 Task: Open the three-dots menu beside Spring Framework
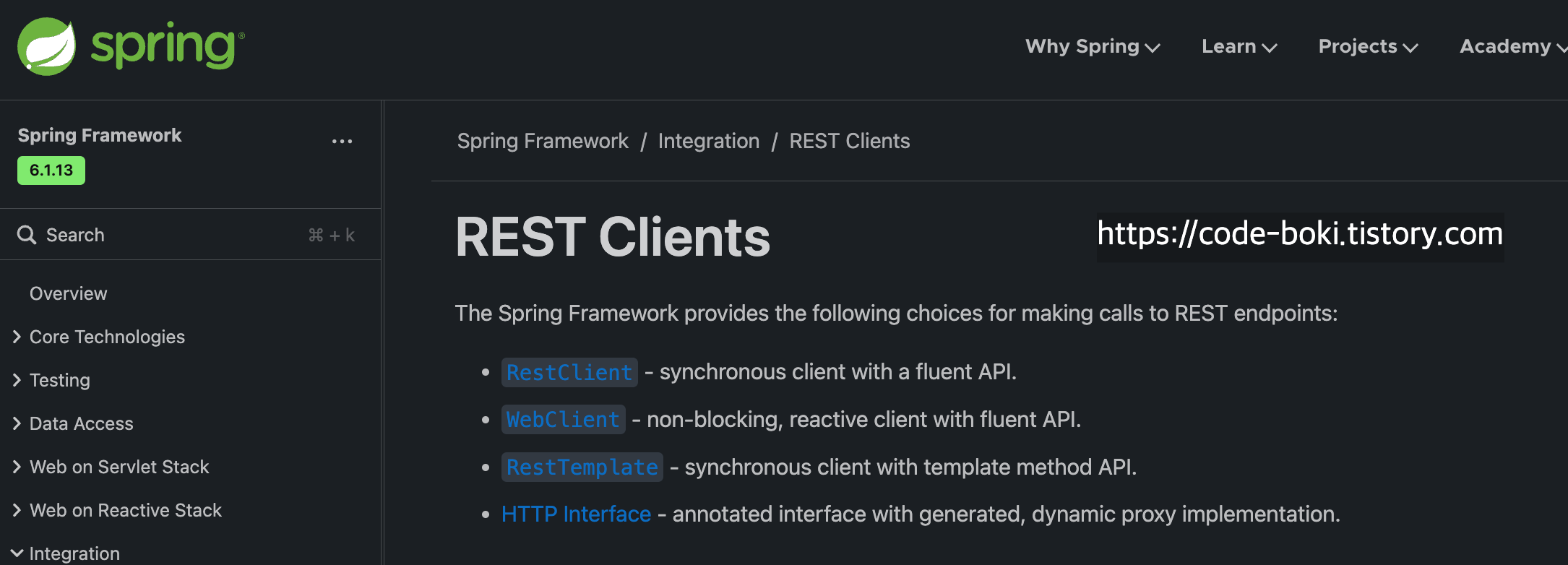[x=342, y=142]
